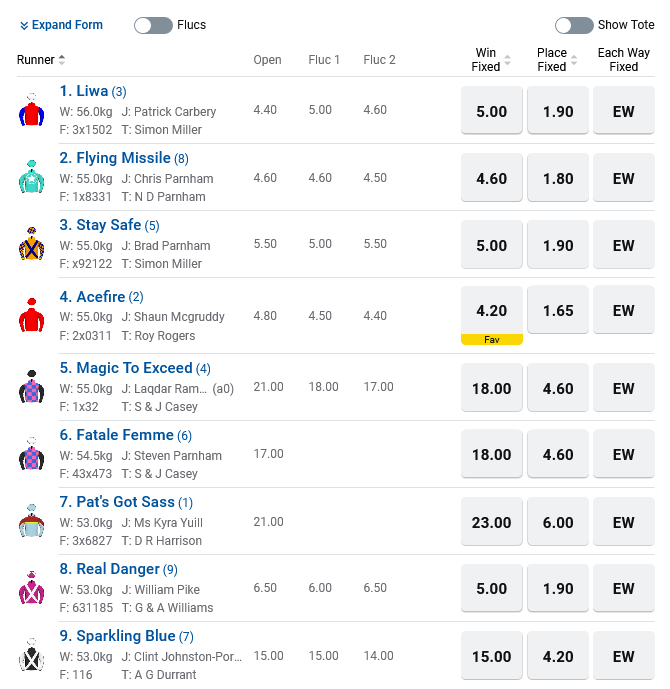This screenshot has height=689, width=670.
Task: Sort by Runner column arrows
Action: [62, 60]
